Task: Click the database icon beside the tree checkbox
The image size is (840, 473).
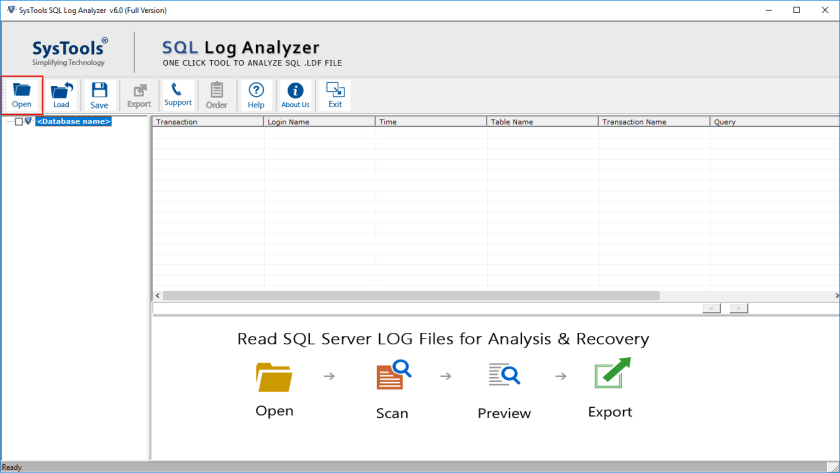Action: click(28, 122)
